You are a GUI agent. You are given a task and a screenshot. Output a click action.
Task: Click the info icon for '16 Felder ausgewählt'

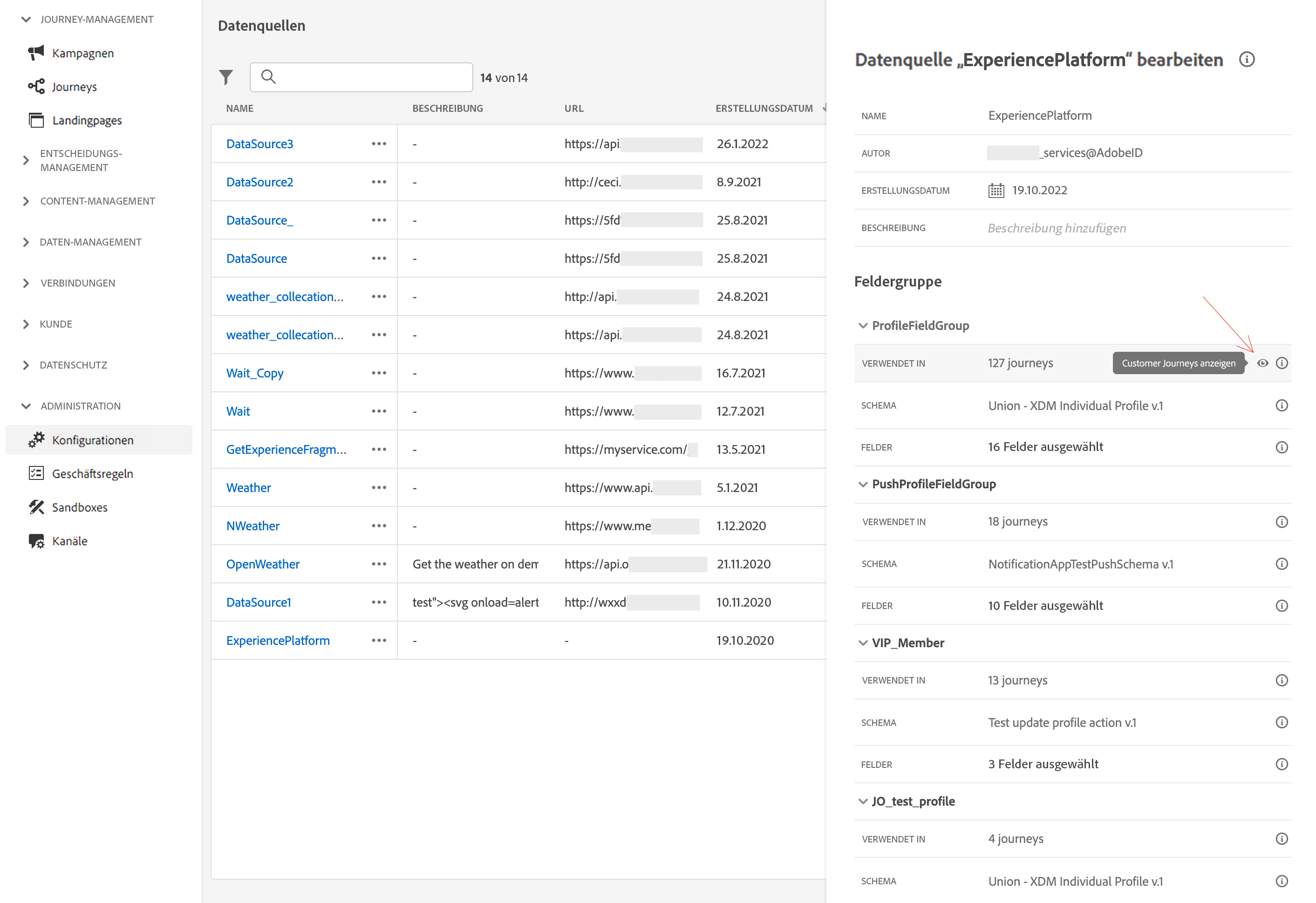1282,447
